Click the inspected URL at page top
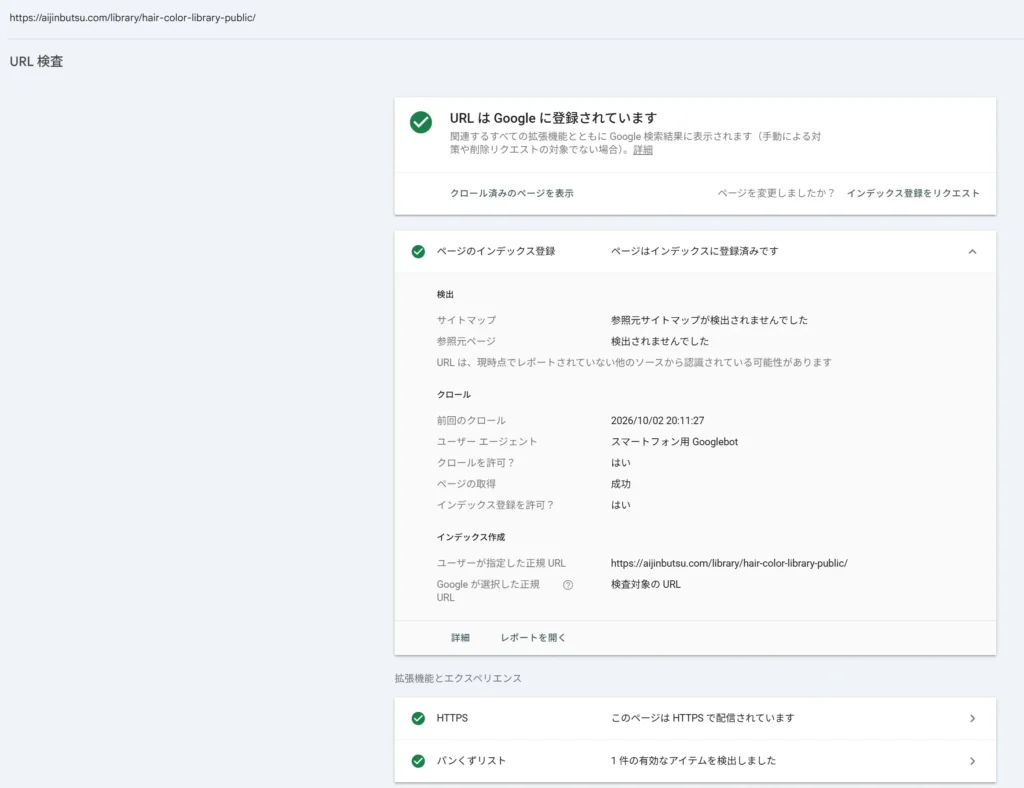 tap(133, 18)
